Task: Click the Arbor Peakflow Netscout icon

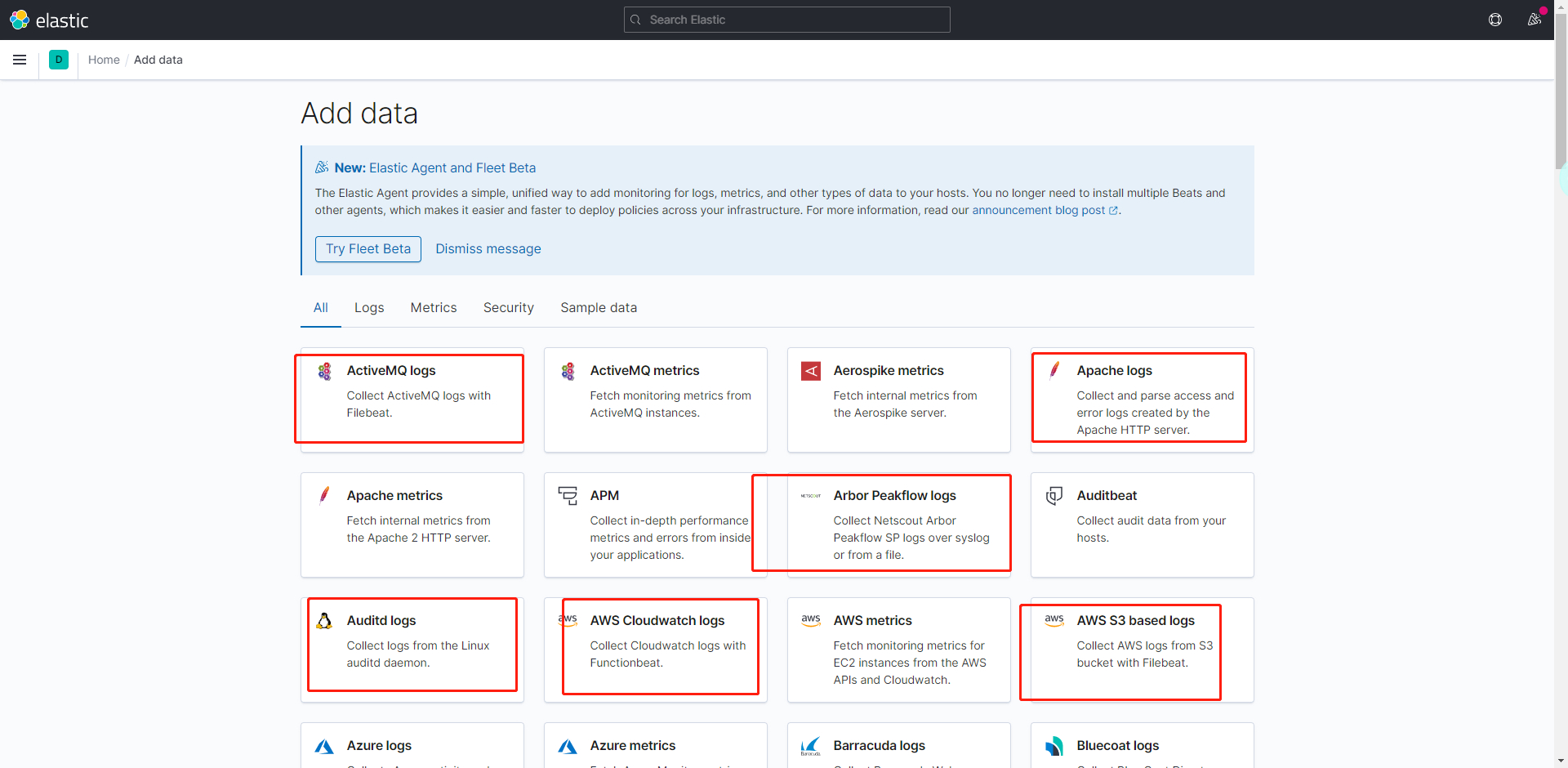Action: click(x=811, y=496)
